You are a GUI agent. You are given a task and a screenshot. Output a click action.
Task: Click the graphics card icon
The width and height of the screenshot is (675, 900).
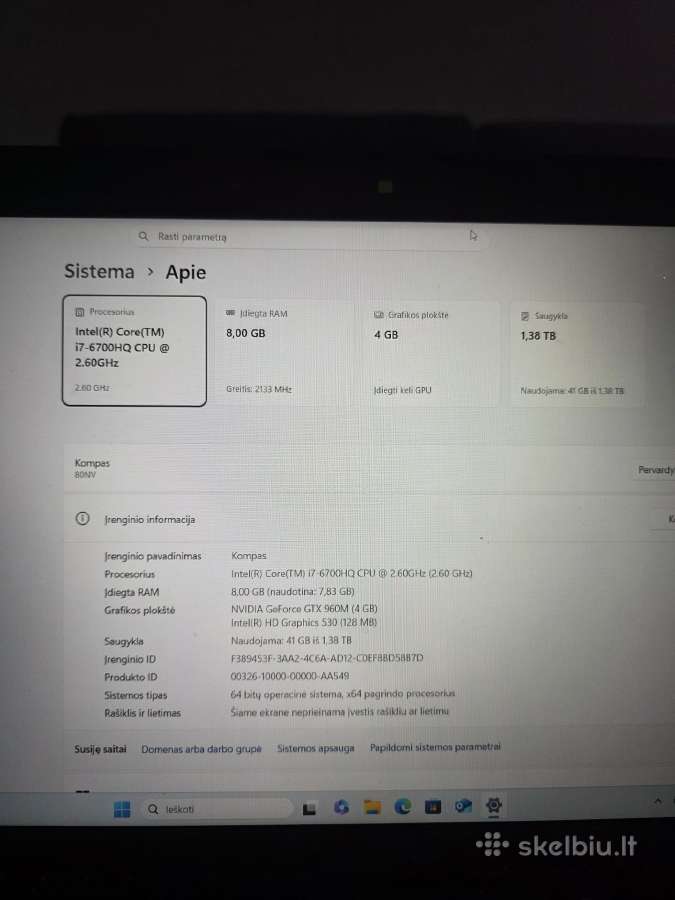379,315
